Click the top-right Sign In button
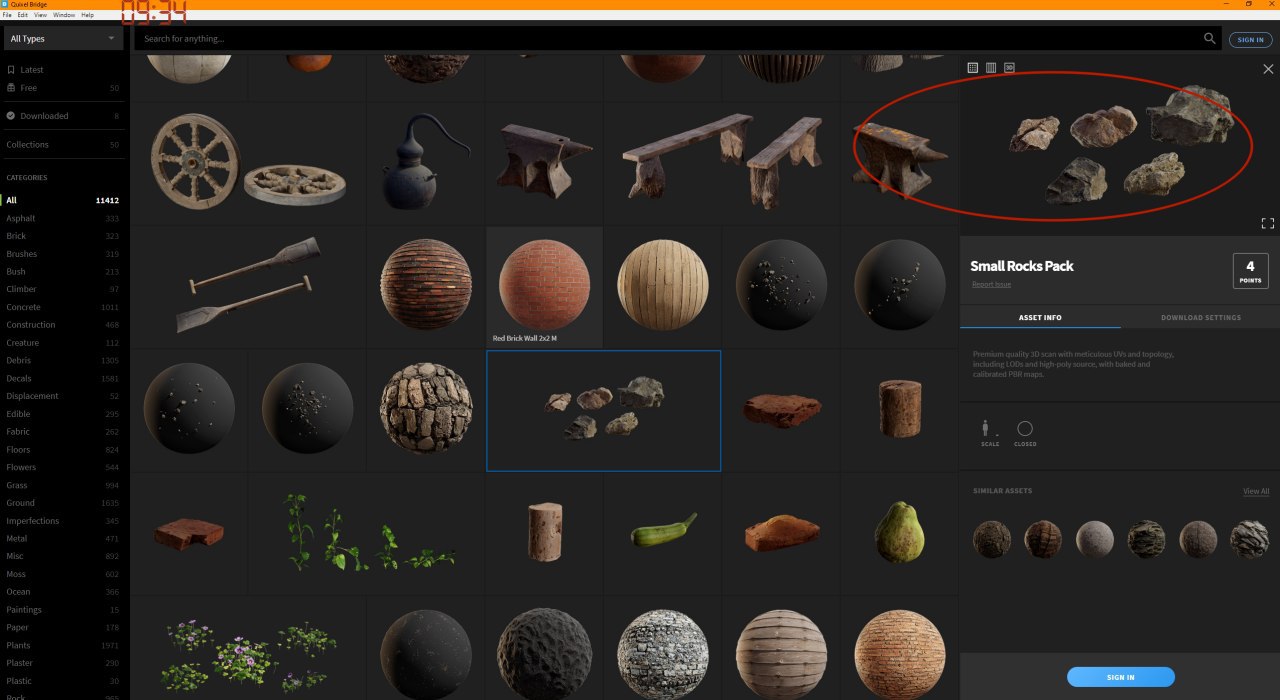The height and width of the screenshot is (700, 1280). coord(1251,40)
